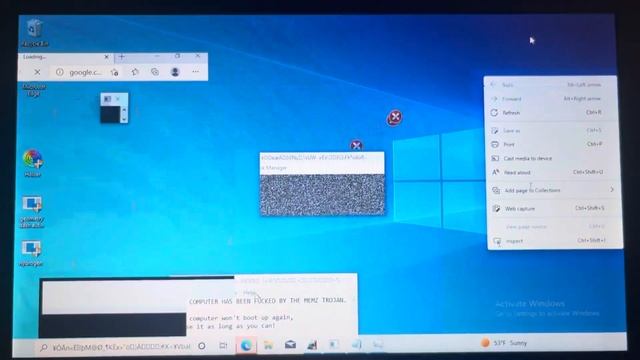Image resolution: width=640 pixels, height=360 pixels.
Task: Expand the Add page to Collections submenu arrow
Action: pos(612,190)
